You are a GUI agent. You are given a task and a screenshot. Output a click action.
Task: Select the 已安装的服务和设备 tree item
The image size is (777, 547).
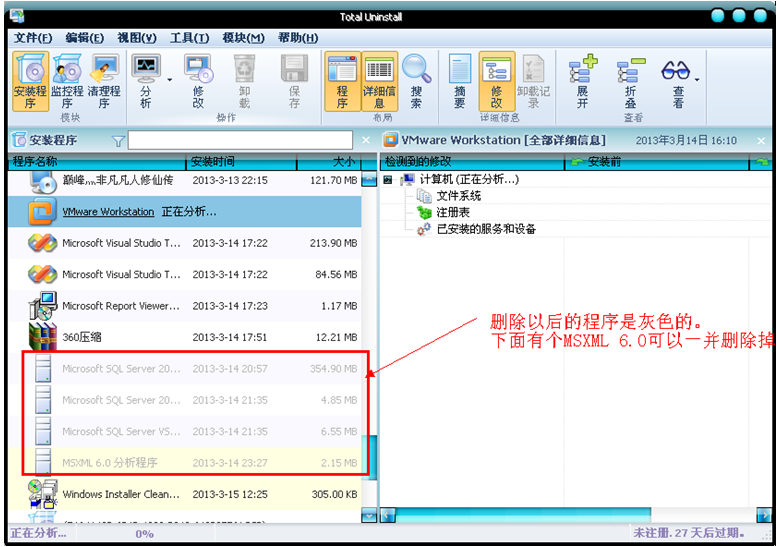coord(486,229)
